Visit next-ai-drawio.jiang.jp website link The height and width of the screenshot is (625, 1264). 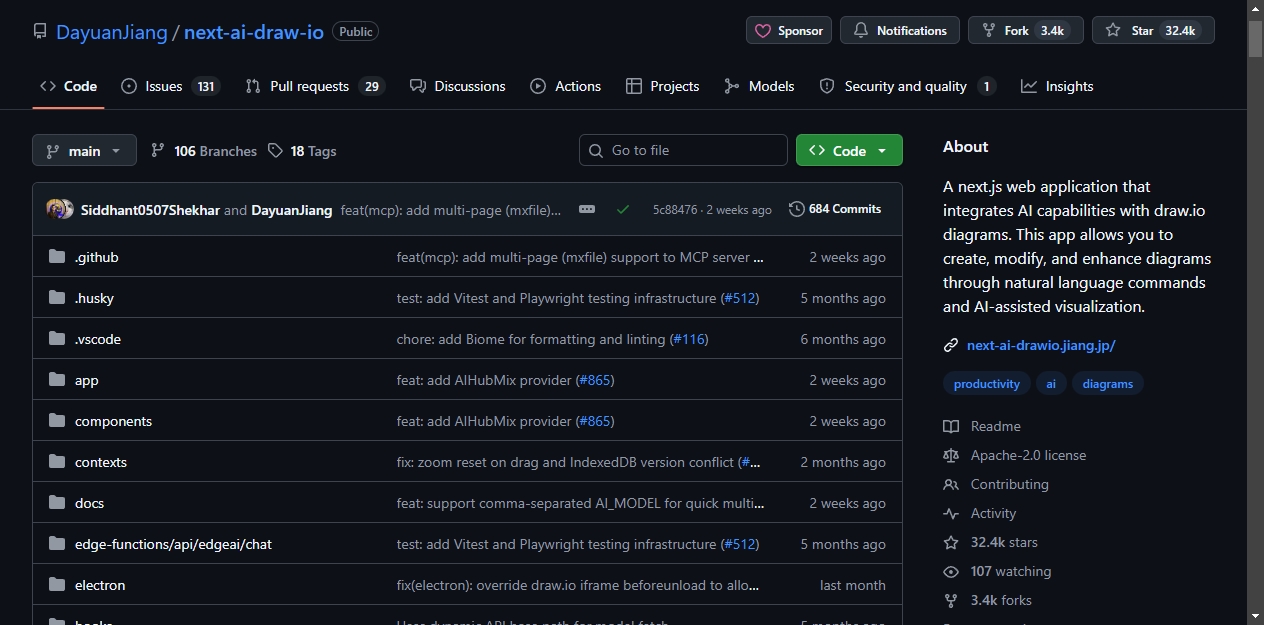point(1041,346)
